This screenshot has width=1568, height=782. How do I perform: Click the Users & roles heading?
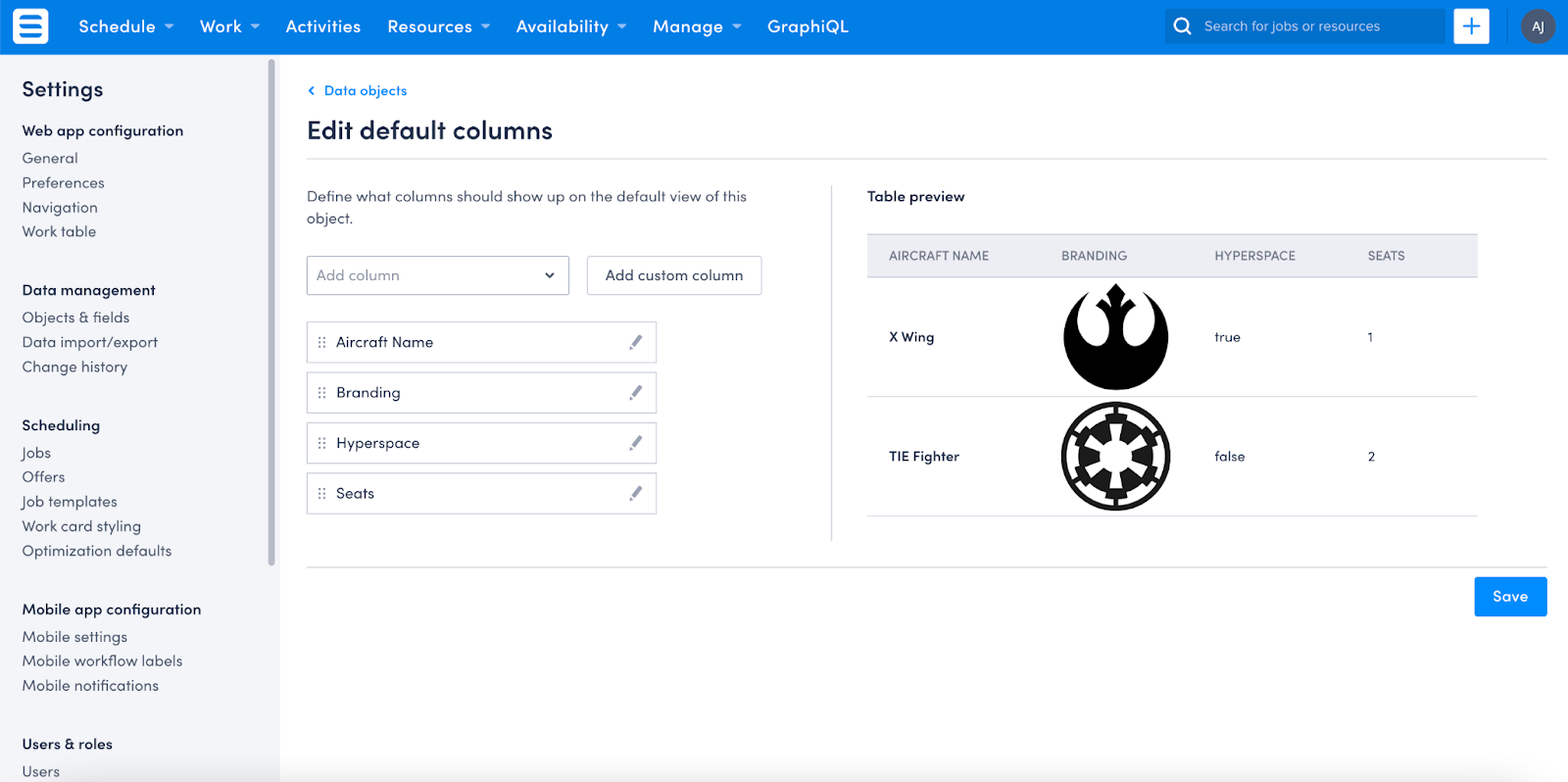click(68, 745)
